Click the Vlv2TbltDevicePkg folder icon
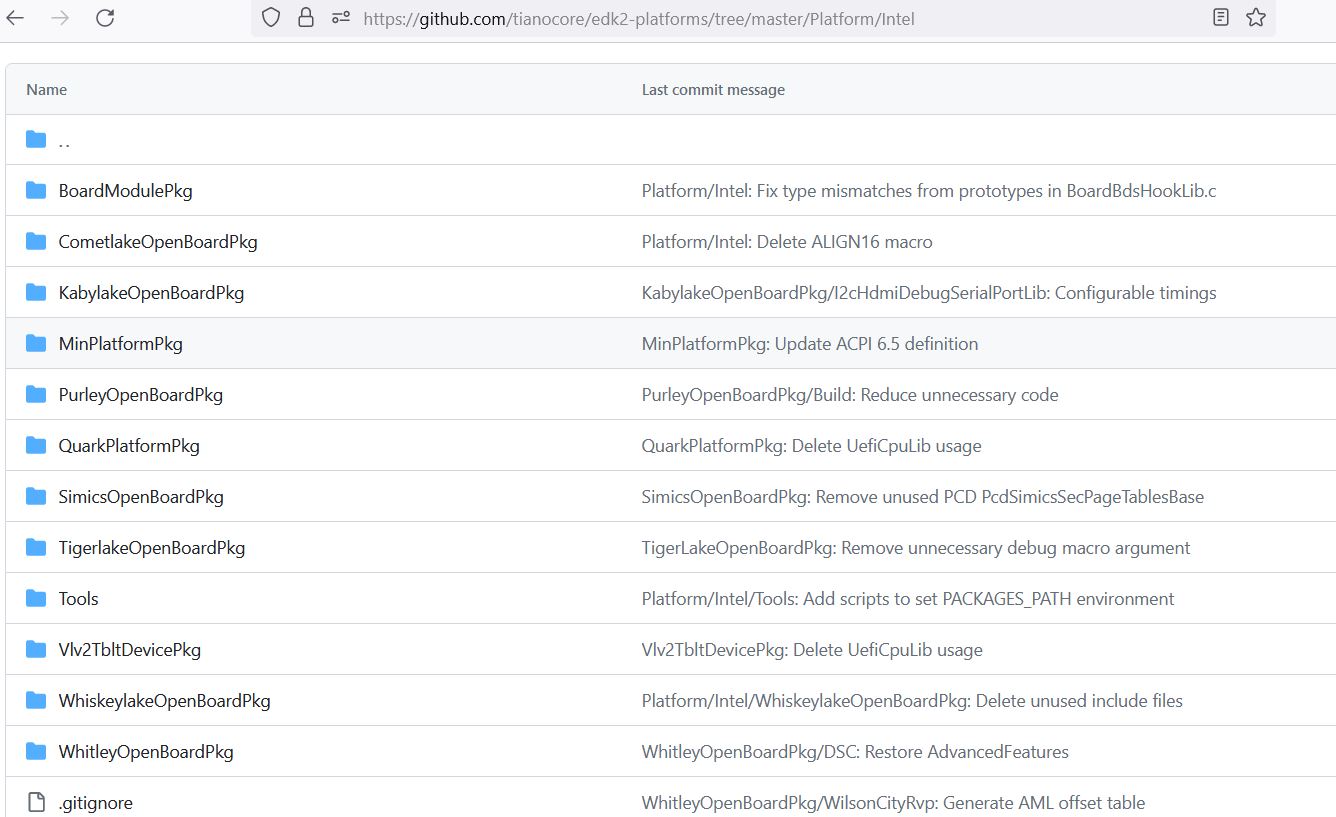The width and height of the screenshot is (1336, 817). coord(36,649)
